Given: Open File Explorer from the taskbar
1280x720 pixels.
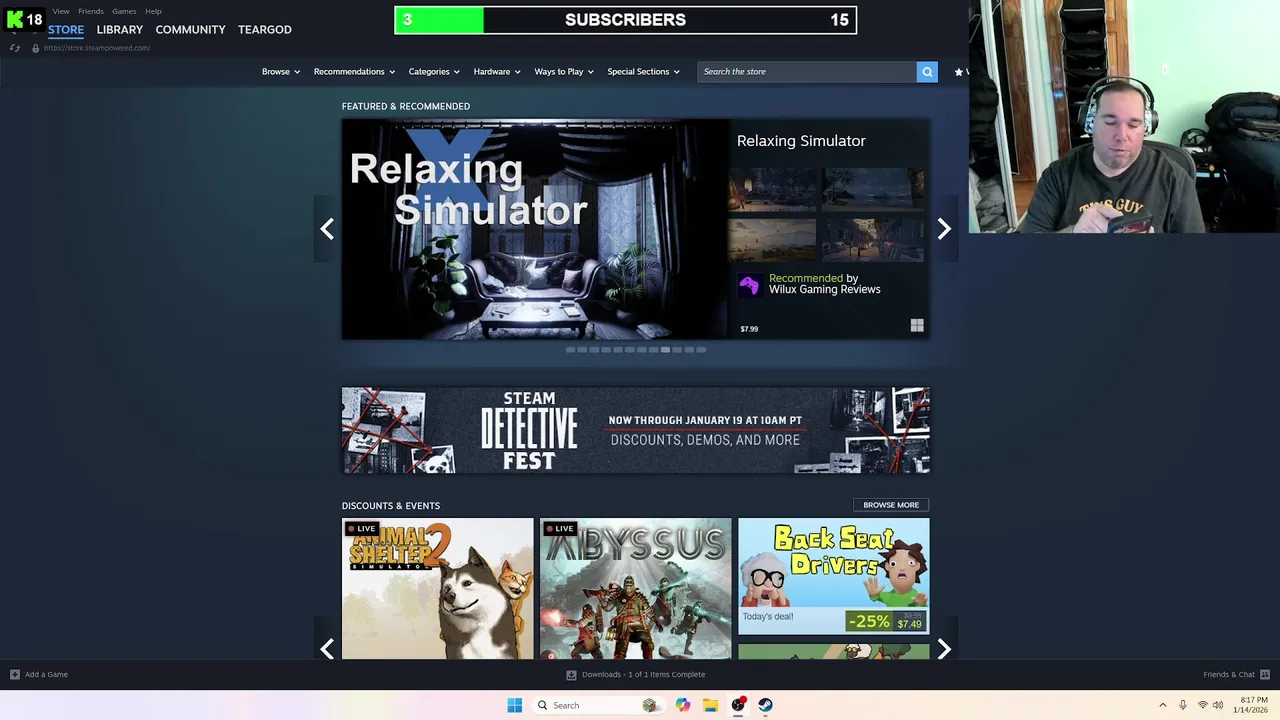Looking at the screenshot, I should pyautogui.click(x=710, y=705).
